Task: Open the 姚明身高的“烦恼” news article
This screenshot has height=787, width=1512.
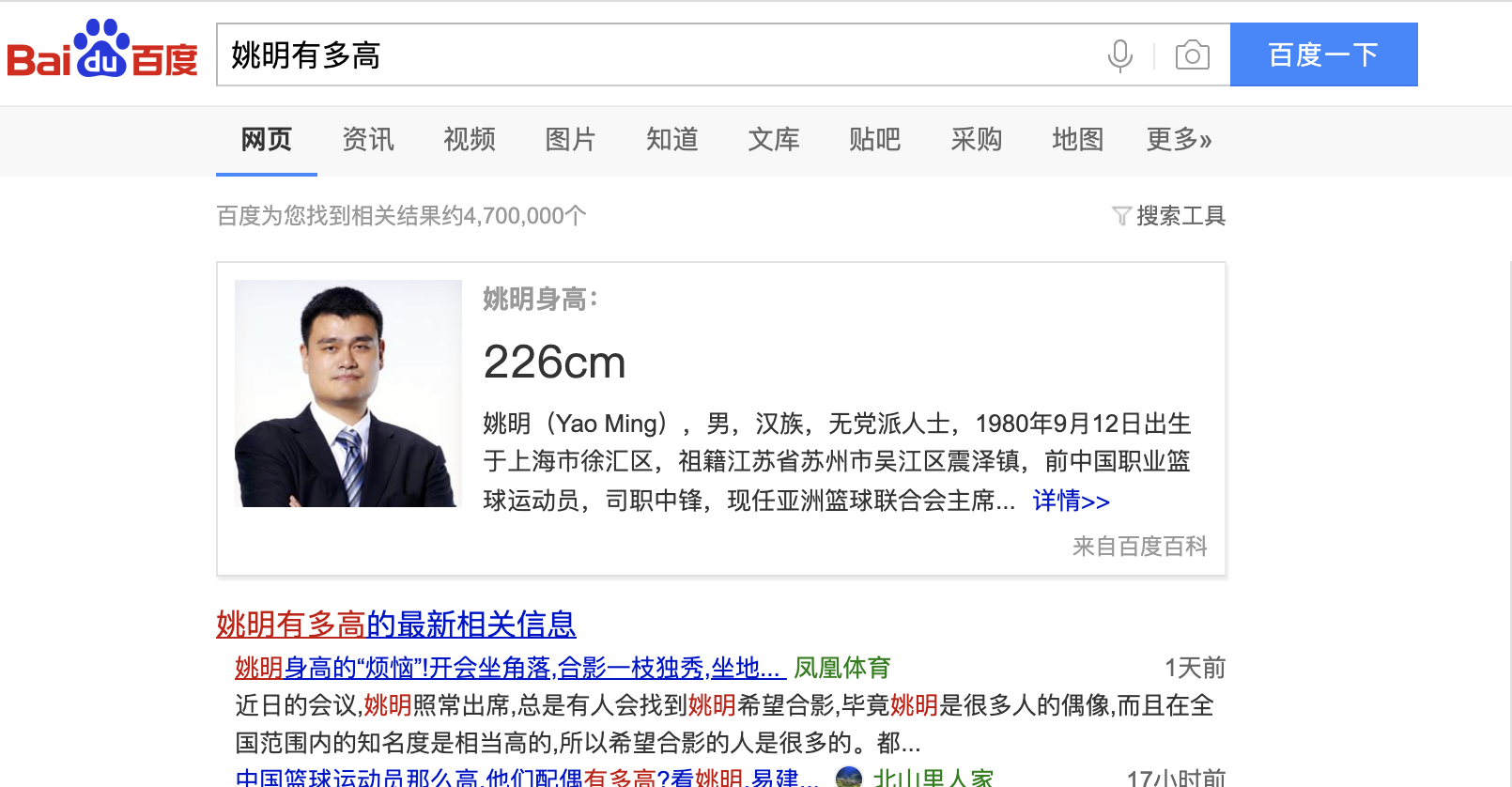Action: point(510,668)
